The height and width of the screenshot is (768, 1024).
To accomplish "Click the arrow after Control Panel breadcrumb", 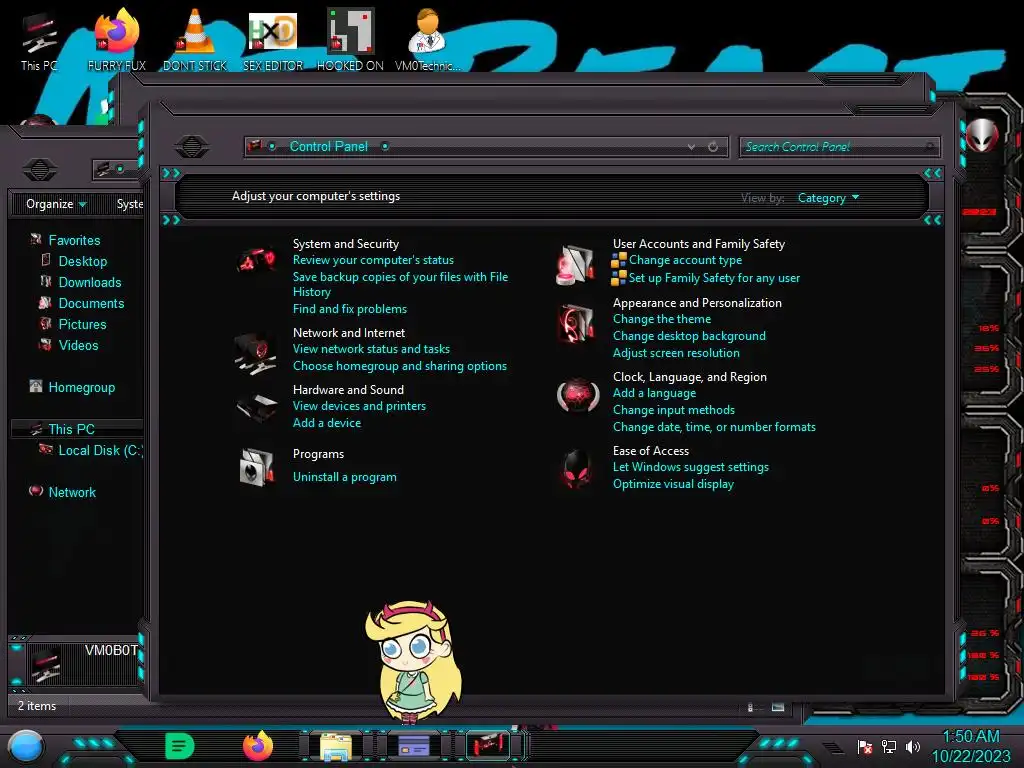I will click(385, 146).
